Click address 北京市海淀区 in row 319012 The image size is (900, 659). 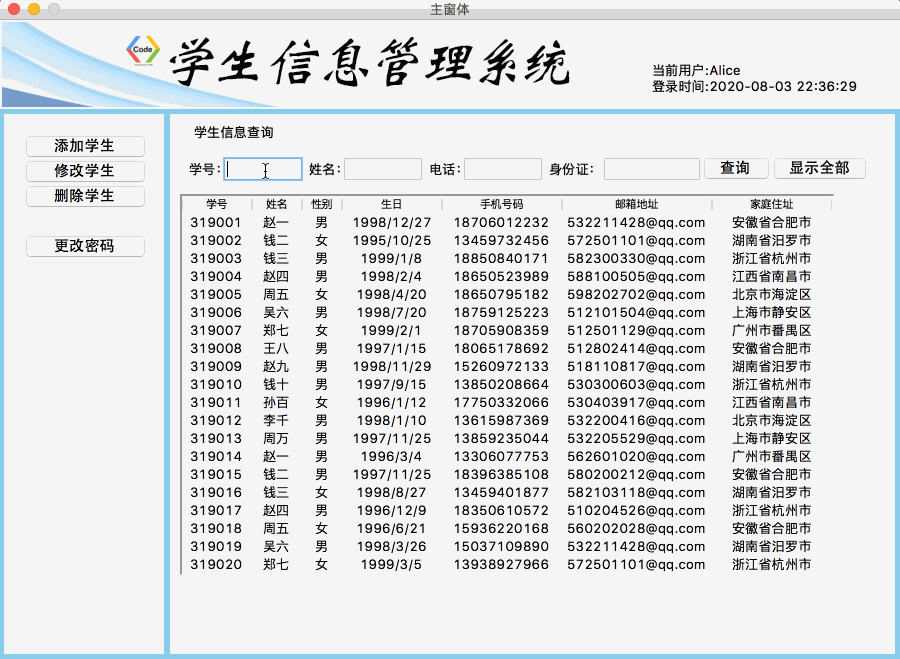click(x=771, y=421)
